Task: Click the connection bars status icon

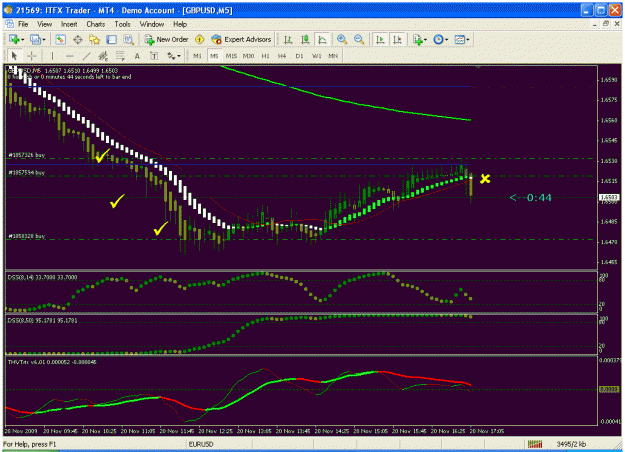Action: pos(535,444)
